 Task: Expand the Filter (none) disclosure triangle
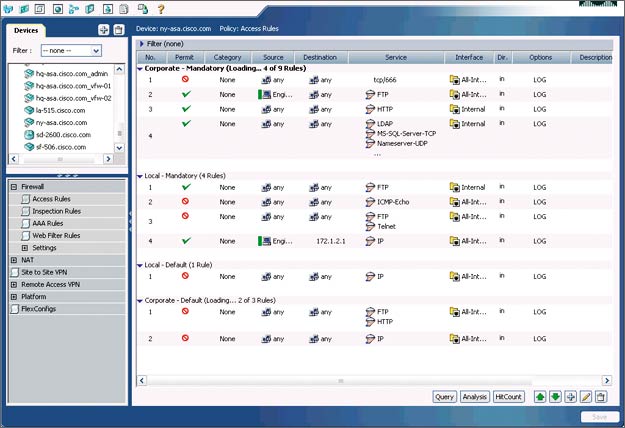point(142,44)
